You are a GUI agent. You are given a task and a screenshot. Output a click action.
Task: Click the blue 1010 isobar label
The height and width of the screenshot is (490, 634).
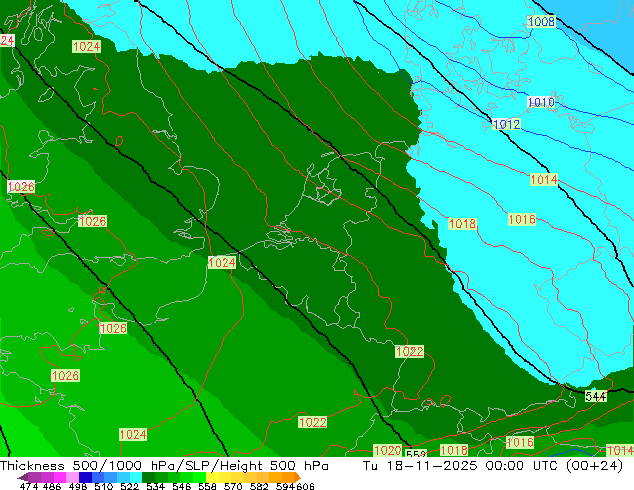pyautogui.click(x=541, y=102)
